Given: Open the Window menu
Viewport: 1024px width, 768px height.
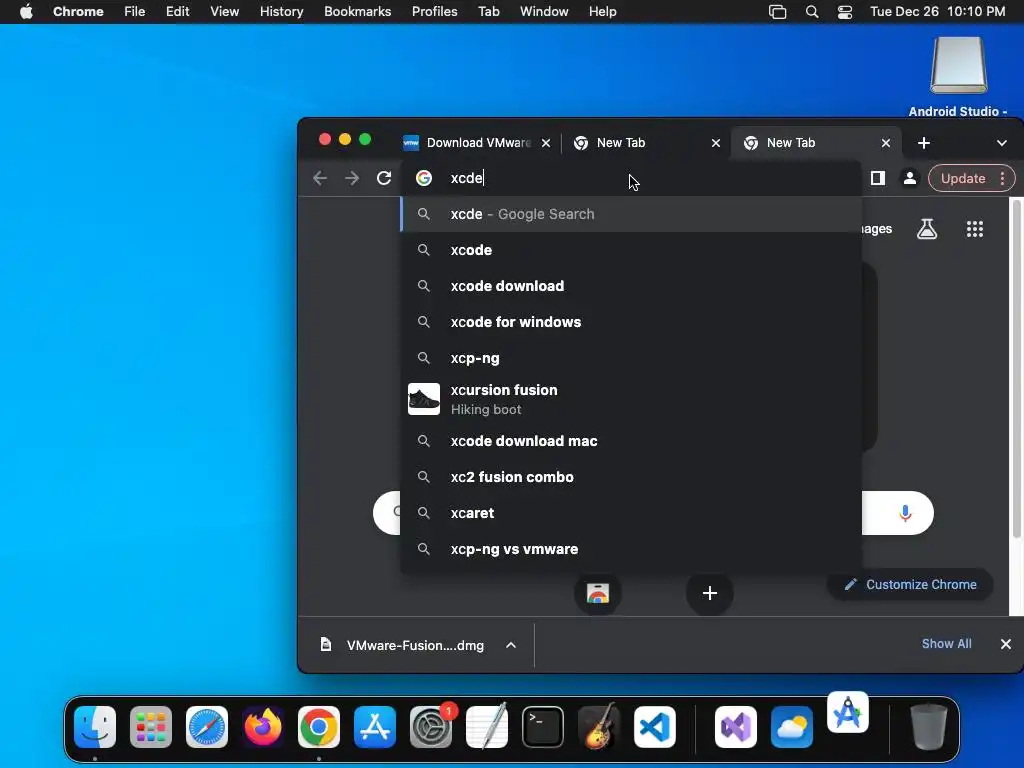Looking at the screenshot, I should coord(544,12).
